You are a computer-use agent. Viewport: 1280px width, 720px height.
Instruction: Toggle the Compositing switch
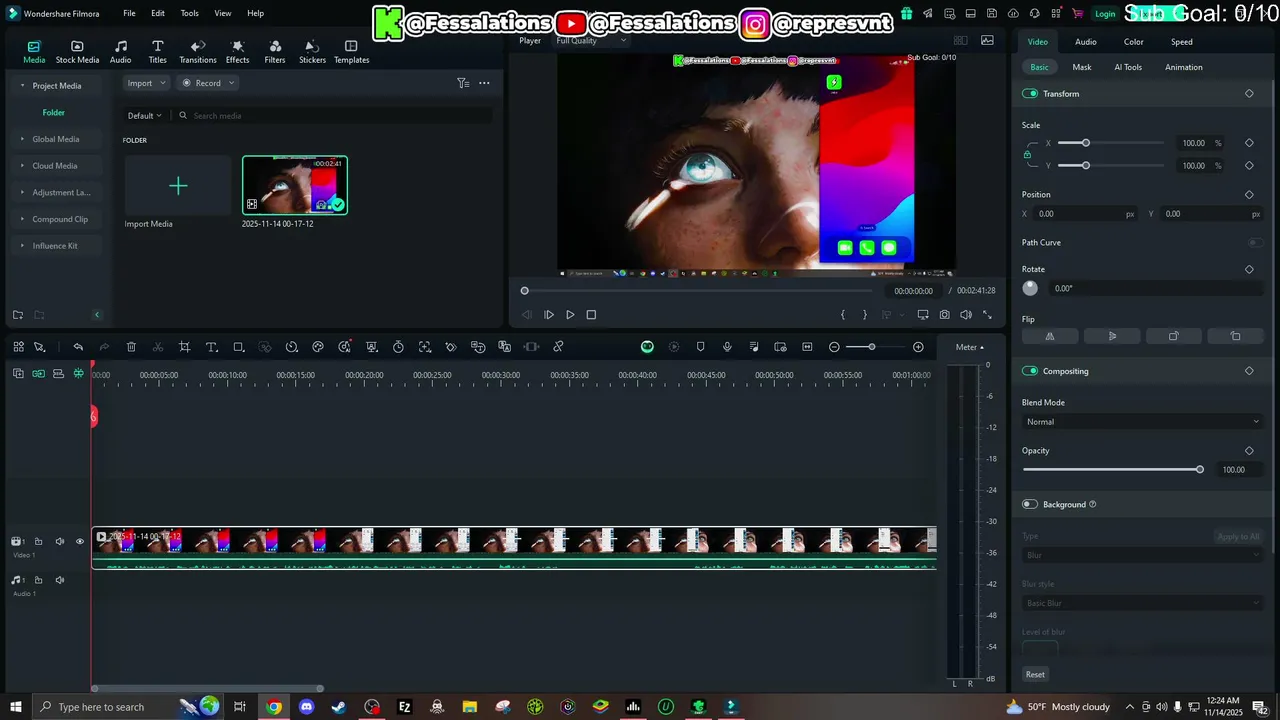pyautogui.click(x=1030, y=371)
